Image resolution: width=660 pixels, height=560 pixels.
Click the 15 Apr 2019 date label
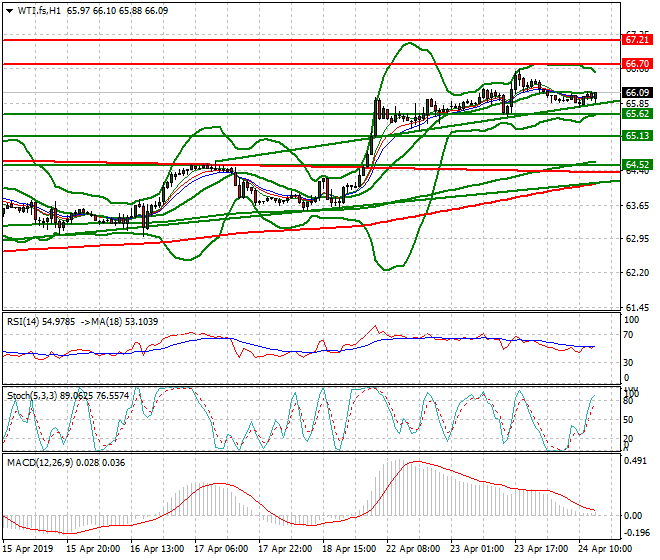(x=28, y=549)
